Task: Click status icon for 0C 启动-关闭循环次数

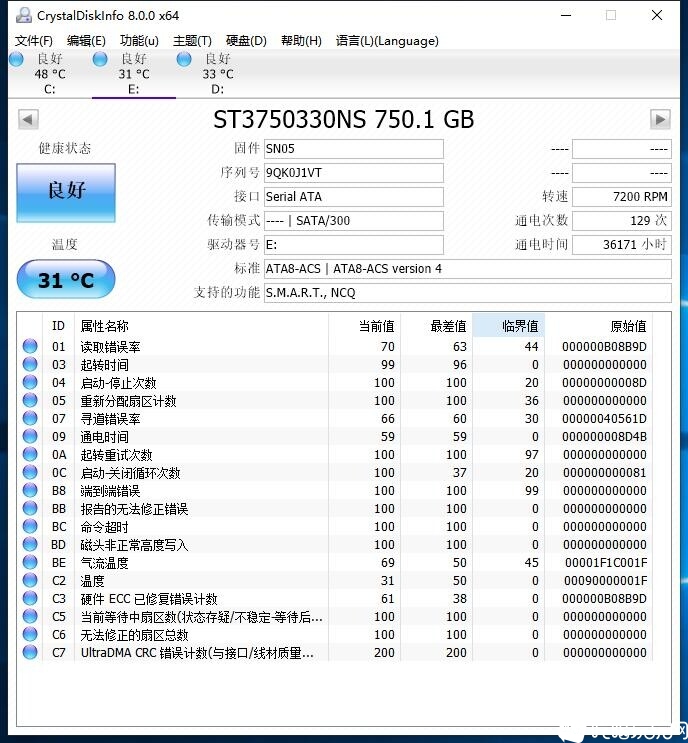Action: coord(30,472)
